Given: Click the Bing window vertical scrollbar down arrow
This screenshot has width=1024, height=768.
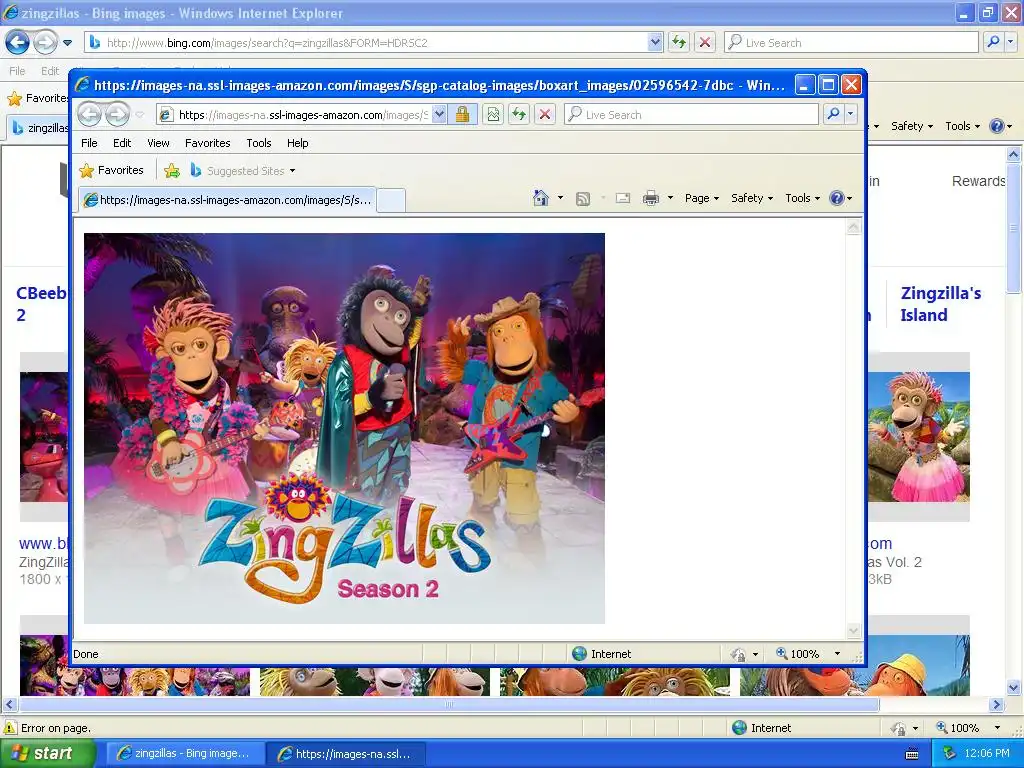Looking at the screenshot, I should click(1014, 687).
